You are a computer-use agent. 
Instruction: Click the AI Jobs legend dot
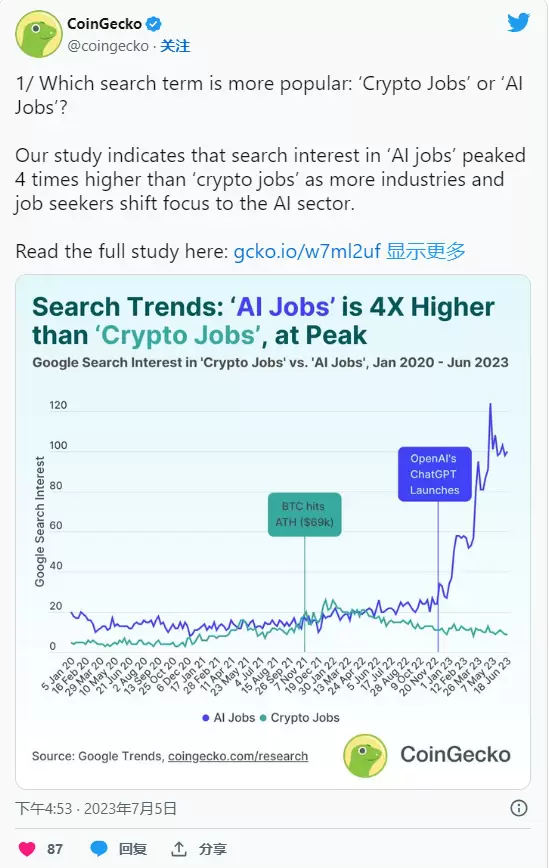point(205,718)
